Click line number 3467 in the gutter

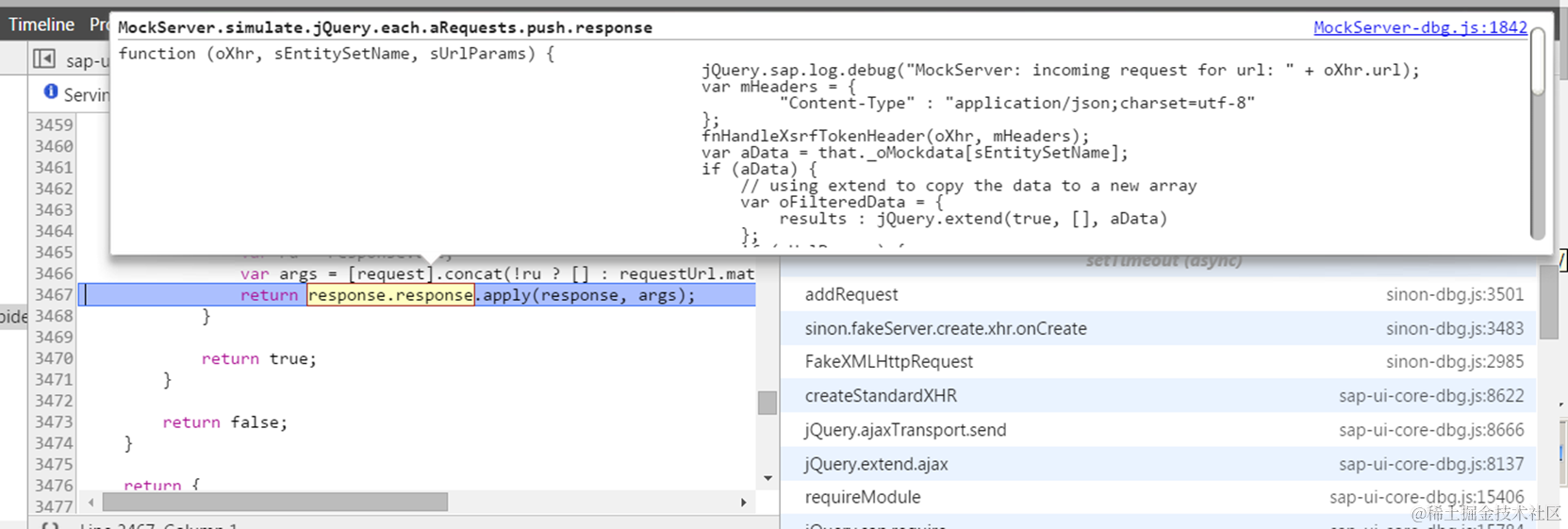(54, 294)
